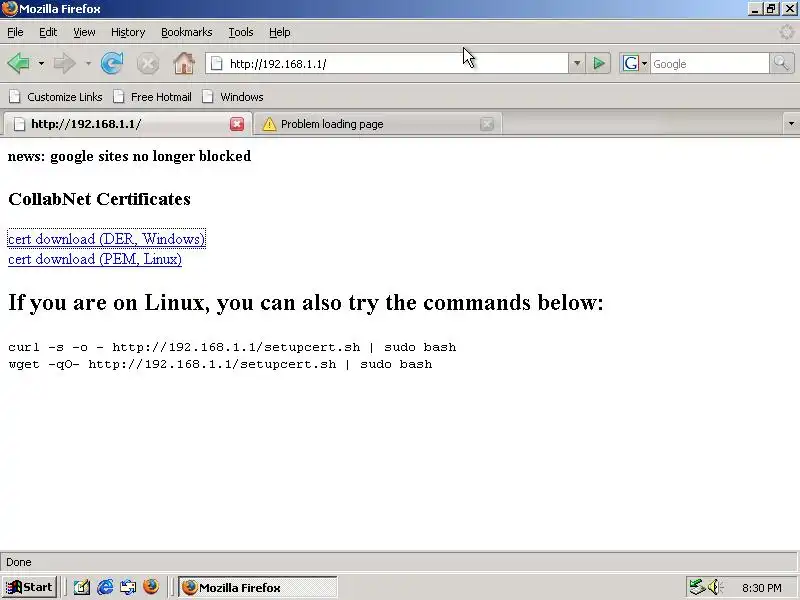The height and width of the screenshot is (600, 800).
Task: Open the Windows bookmark
Action: point(233,97)
